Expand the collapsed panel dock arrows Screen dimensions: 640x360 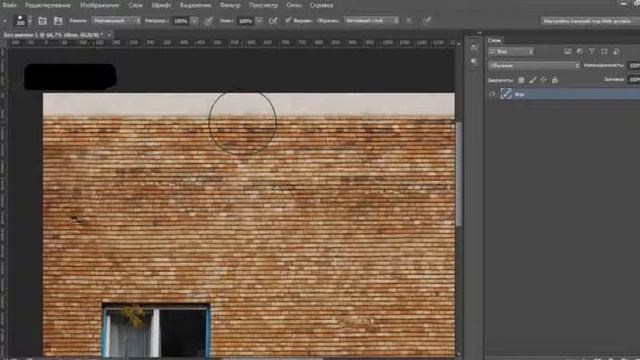click(479, 33)
